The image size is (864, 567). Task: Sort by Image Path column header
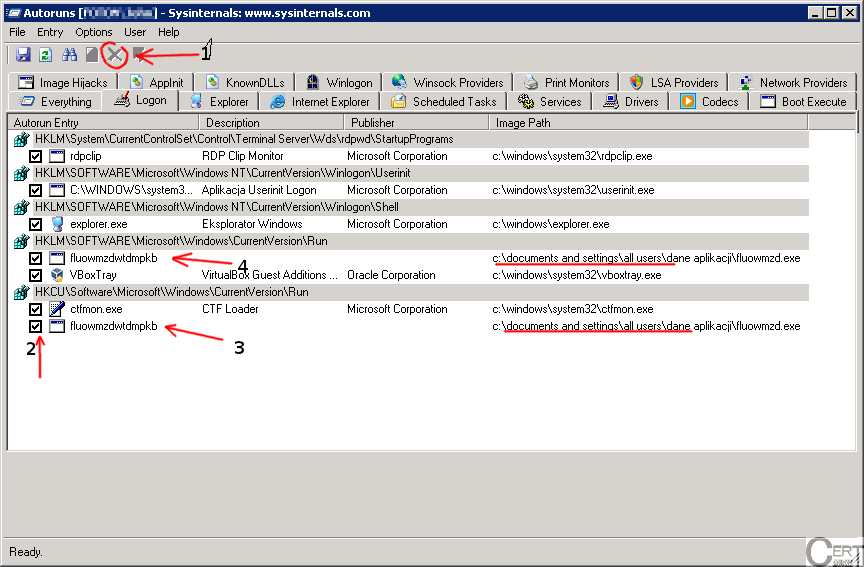(x=648, y=123)
